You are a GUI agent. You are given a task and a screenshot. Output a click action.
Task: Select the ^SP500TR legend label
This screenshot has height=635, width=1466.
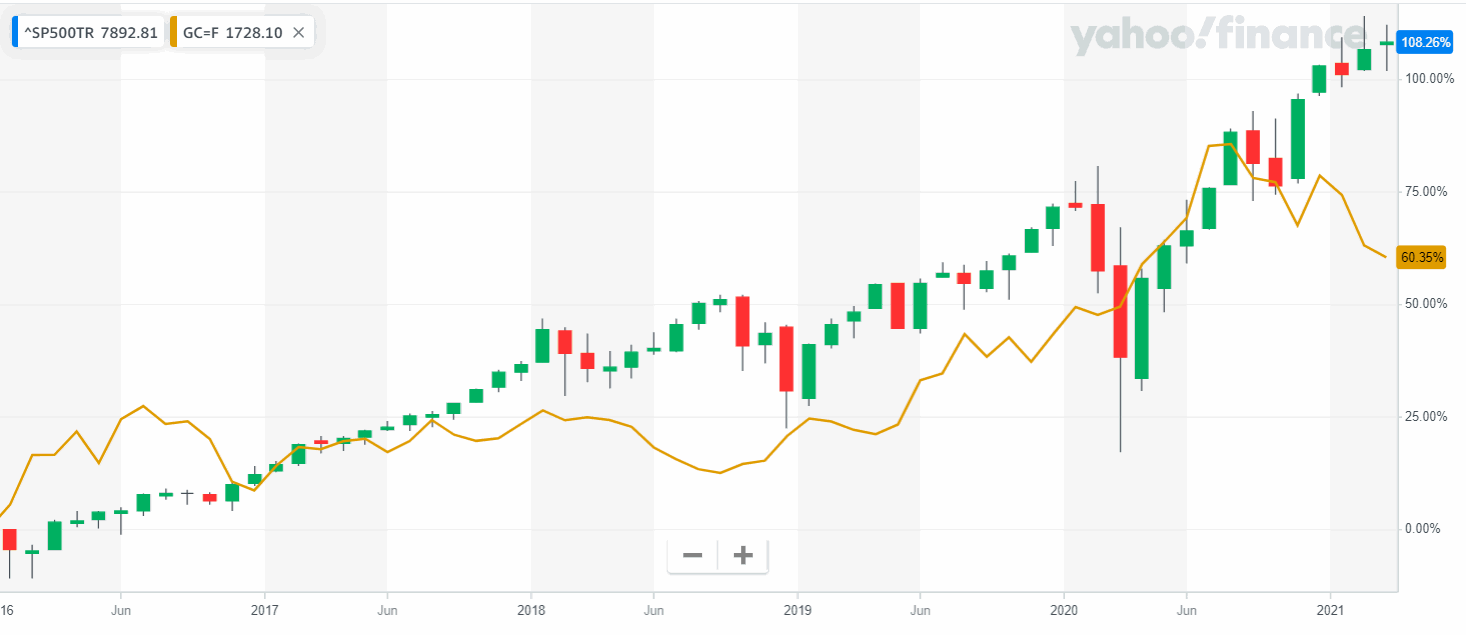pyautogui.click(x=90, y=32)
